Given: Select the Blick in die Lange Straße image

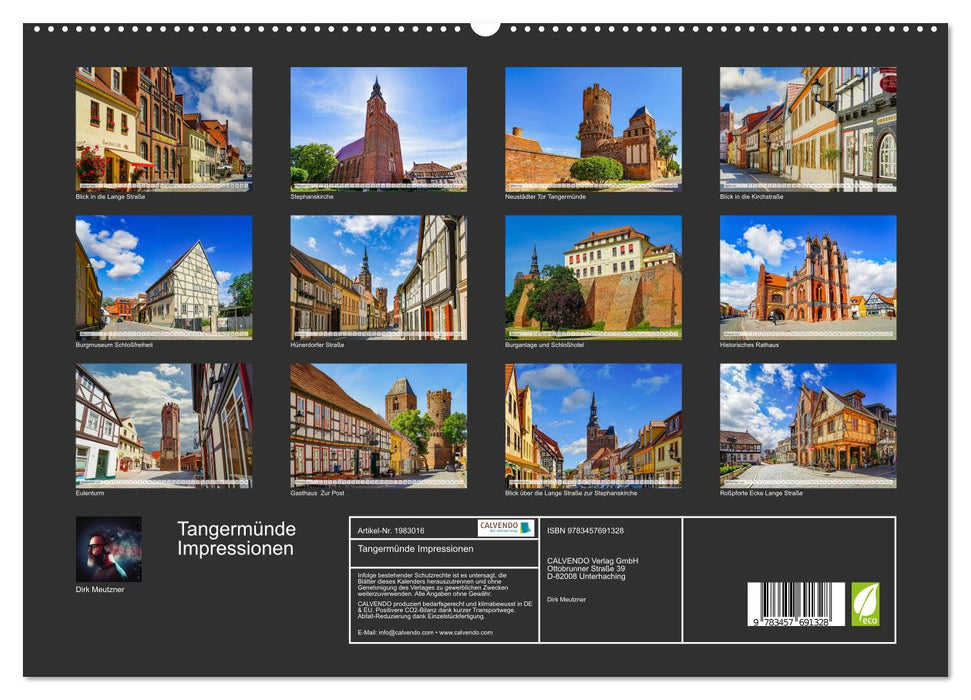Looking at the screenshot, I should point(162,125).
